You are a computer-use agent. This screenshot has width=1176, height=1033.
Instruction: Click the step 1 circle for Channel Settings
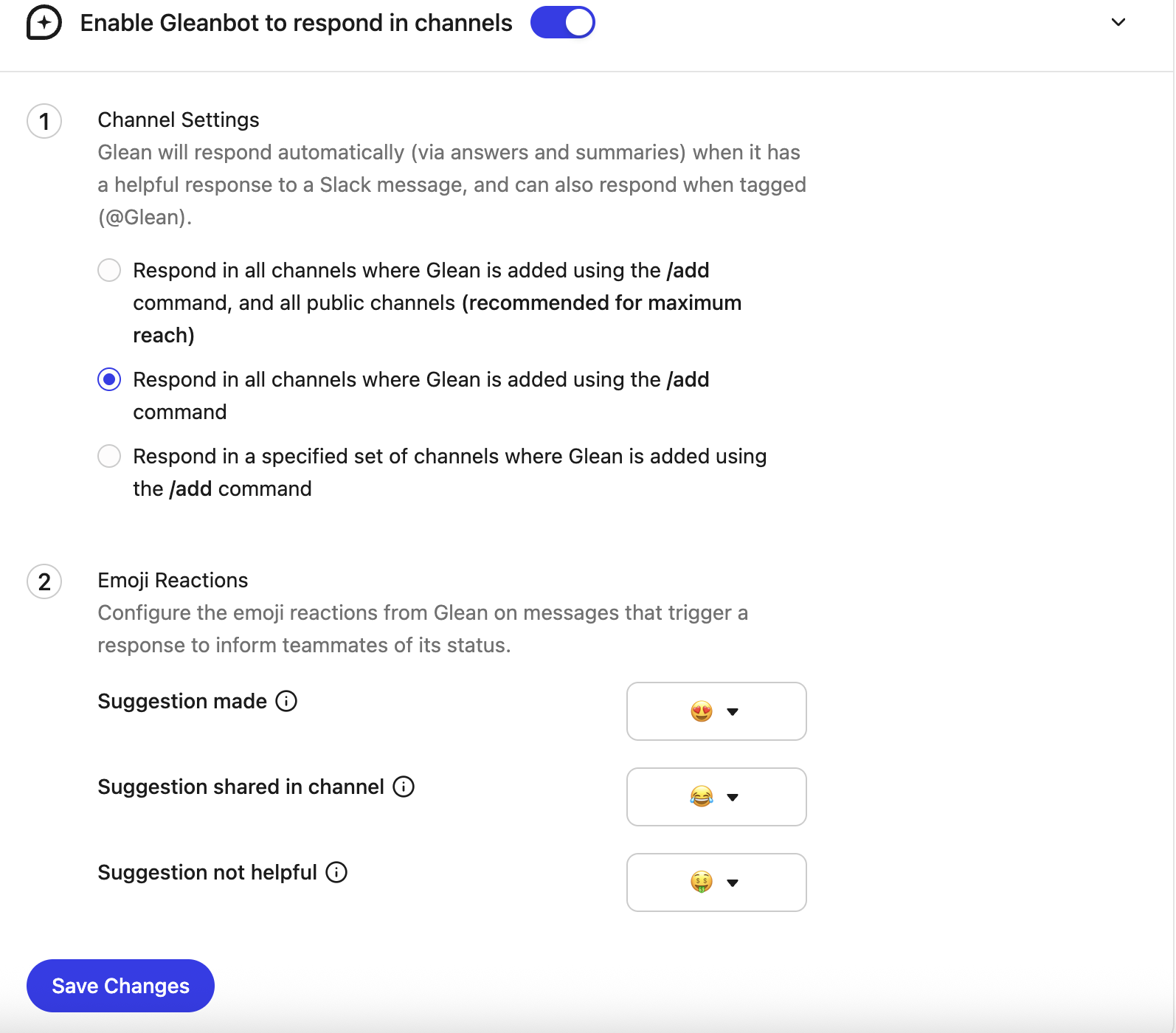(x=44, y=121)
